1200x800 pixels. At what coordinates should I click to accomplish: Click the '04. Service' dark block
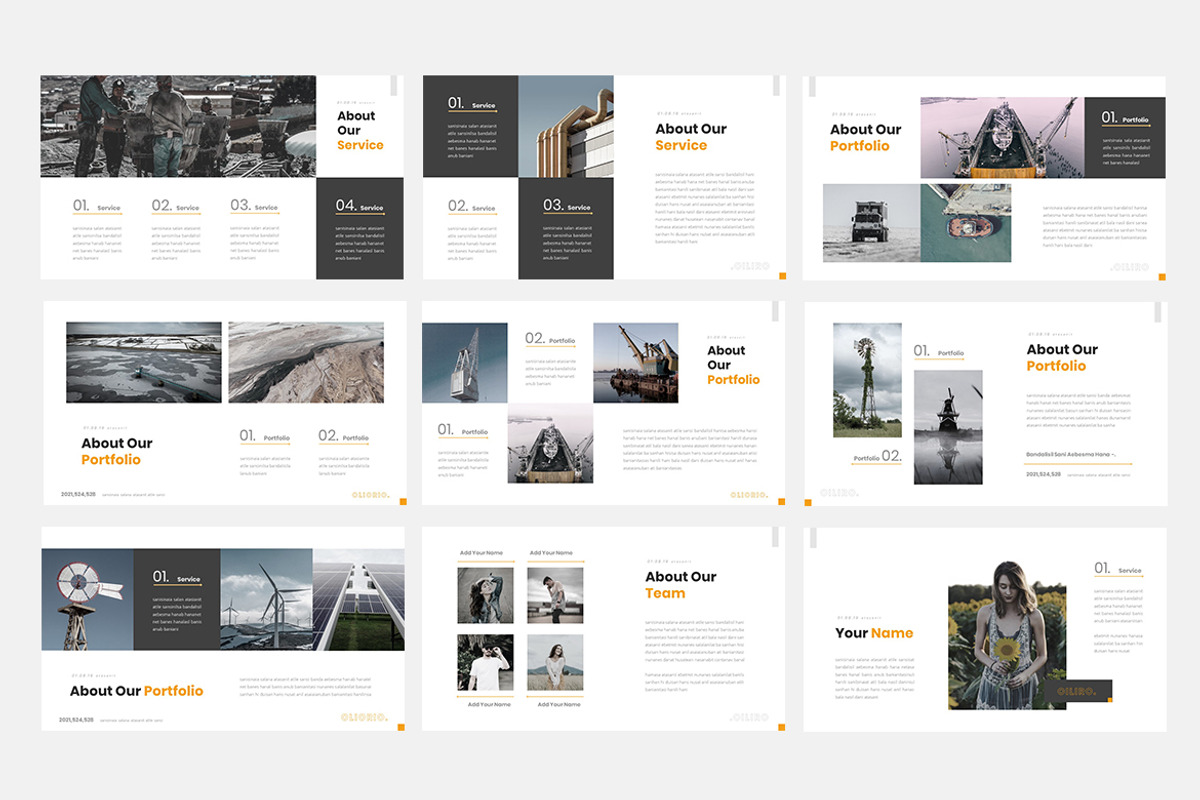coord(360,229)
